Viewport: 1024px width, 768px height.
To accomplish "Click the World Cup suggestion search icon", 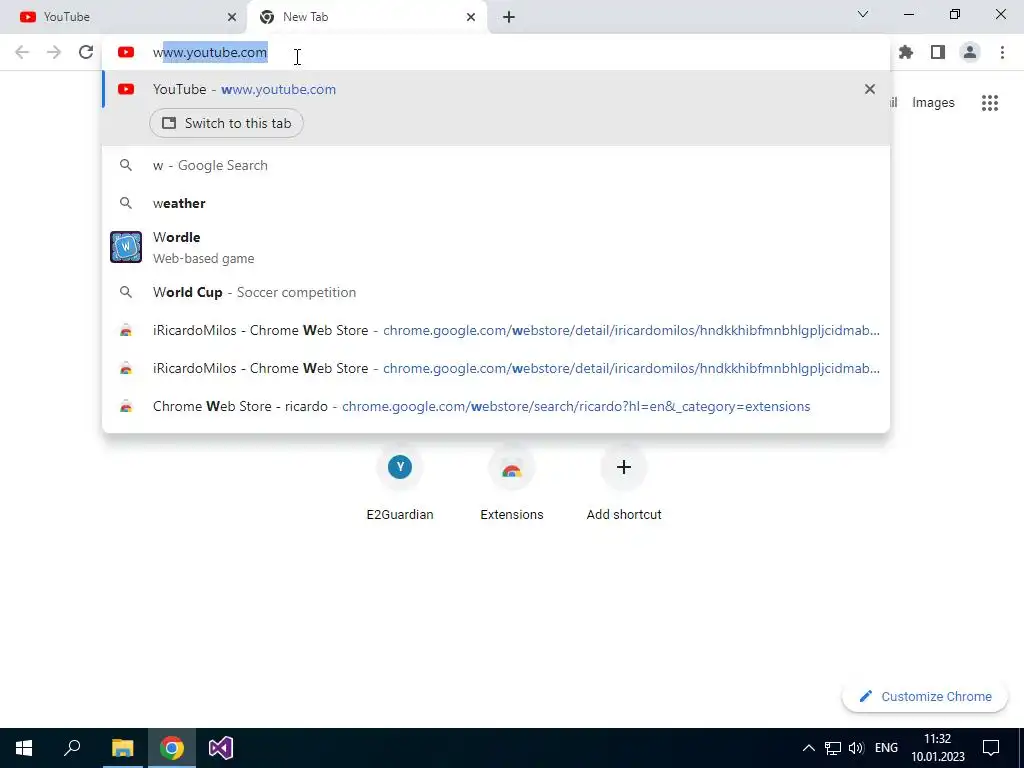I will pyautogui.click(x=126, y=292).
